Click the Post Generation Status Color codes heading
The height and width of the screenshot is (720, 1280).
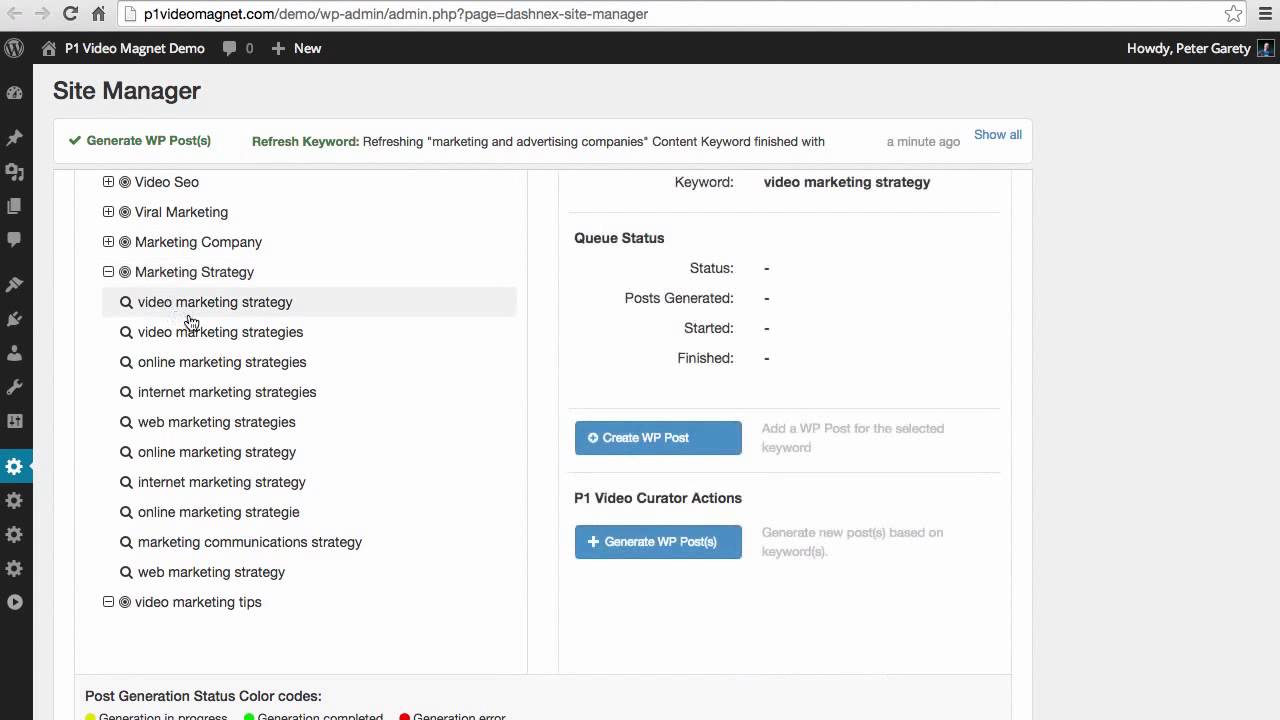click(203, 696)
